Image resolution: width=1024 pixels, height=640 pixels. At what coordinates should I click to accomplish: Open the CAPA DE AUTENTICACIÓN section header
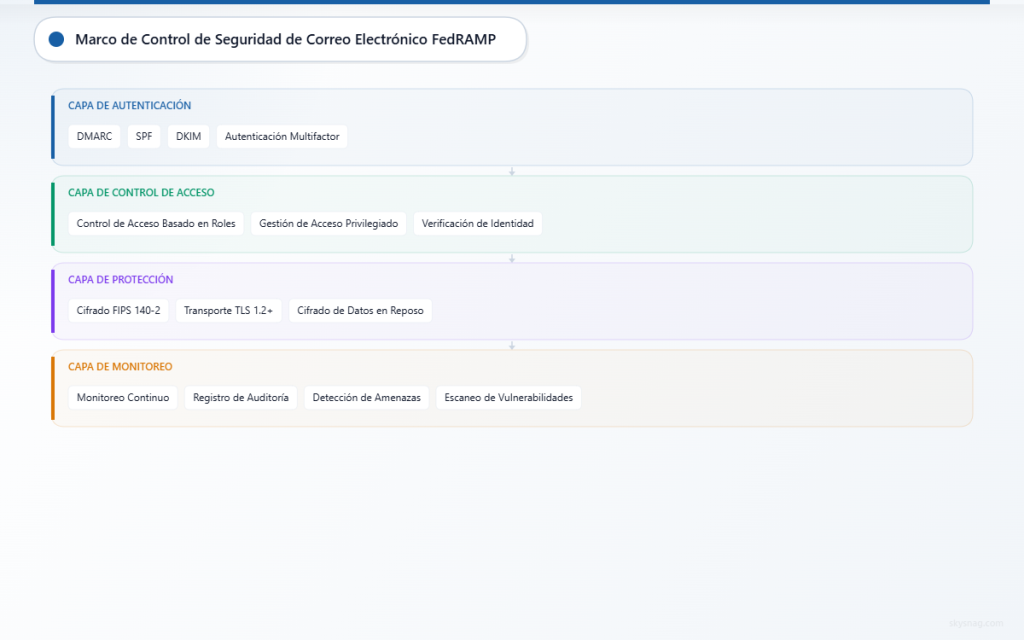(129, 105)
